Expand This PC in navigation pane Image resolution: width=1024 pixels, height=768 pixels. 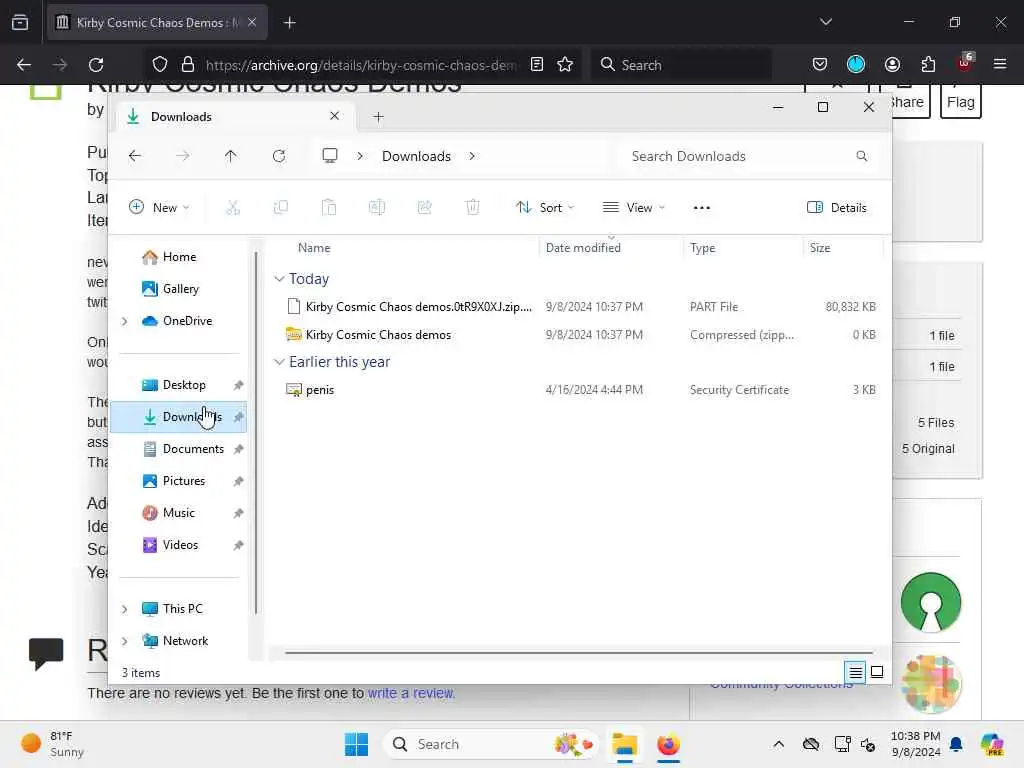coord(125,609)
